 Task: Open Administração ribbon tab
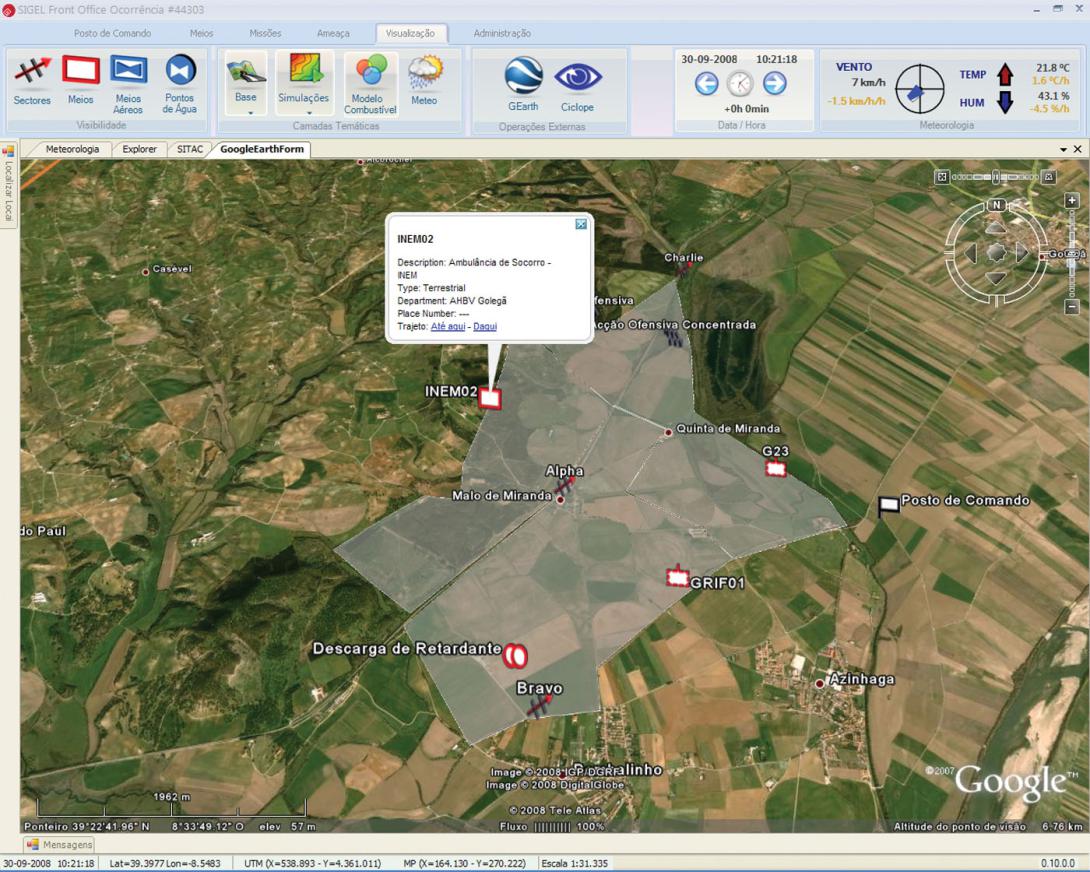coord(502,33)
